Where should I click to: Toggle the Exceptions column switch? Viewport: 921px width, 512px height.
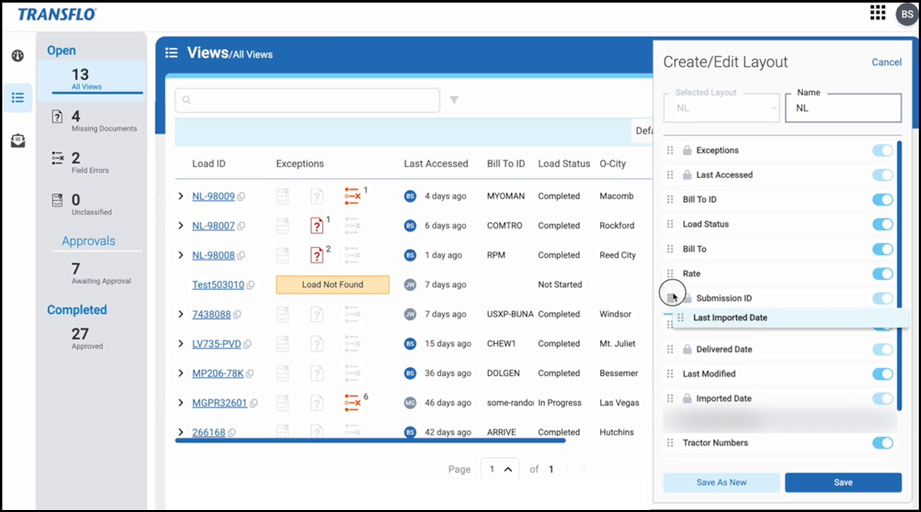click(882, 150)
